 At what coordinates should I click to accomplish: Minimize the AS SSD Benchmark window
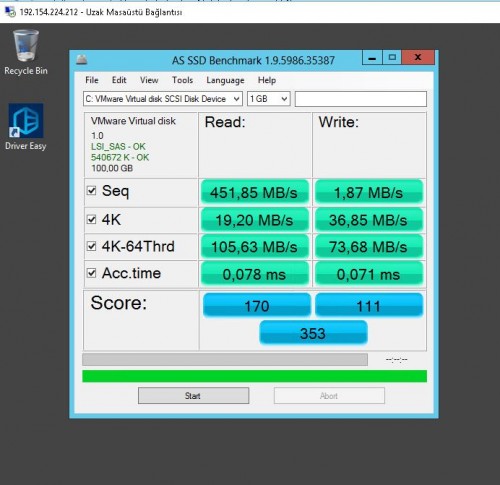372,58
